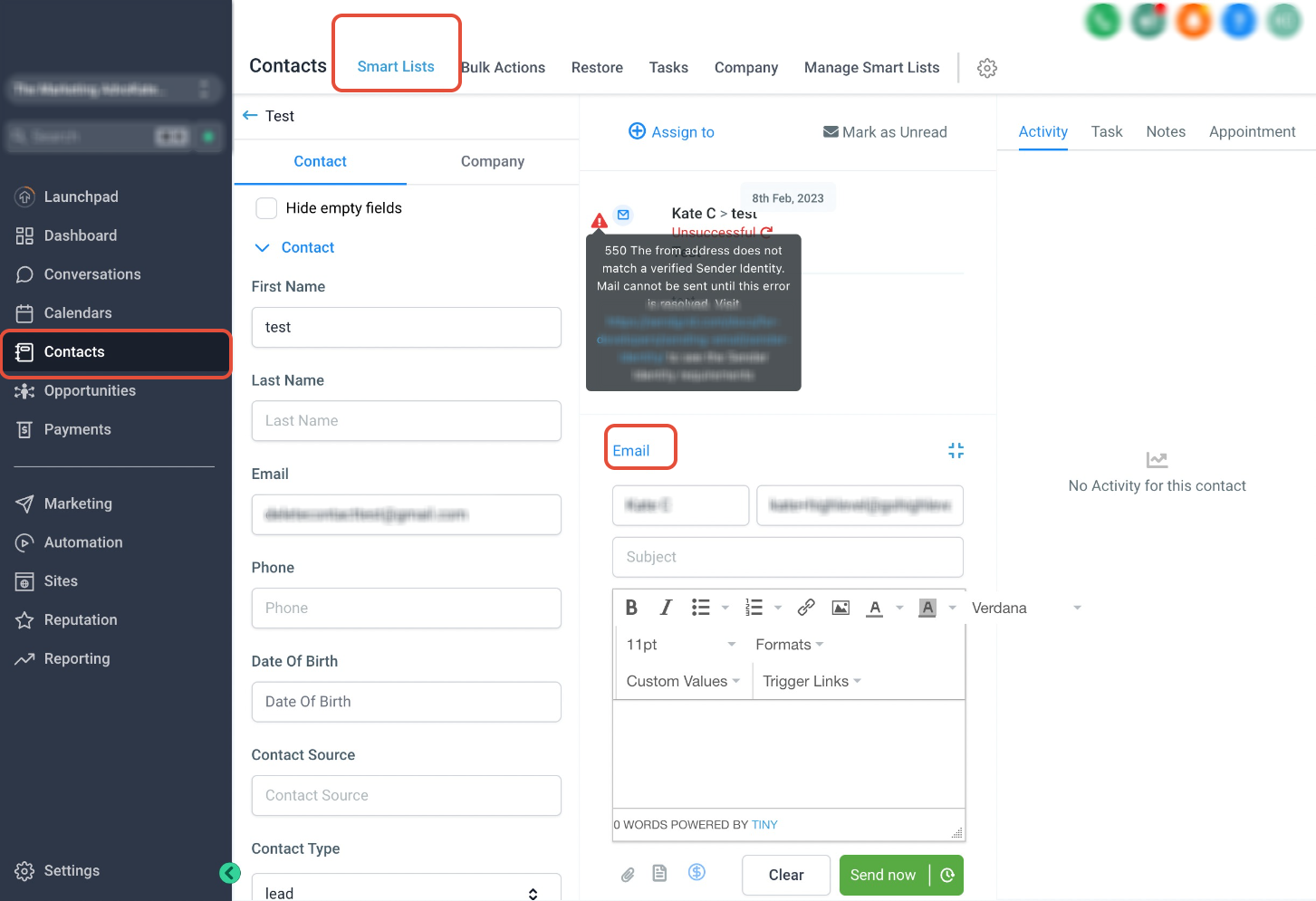The height and width of the screenshot is (901, 1316).
Task: Enable the Hide empty fields checkbox
Action: click(x=266, y=208)
